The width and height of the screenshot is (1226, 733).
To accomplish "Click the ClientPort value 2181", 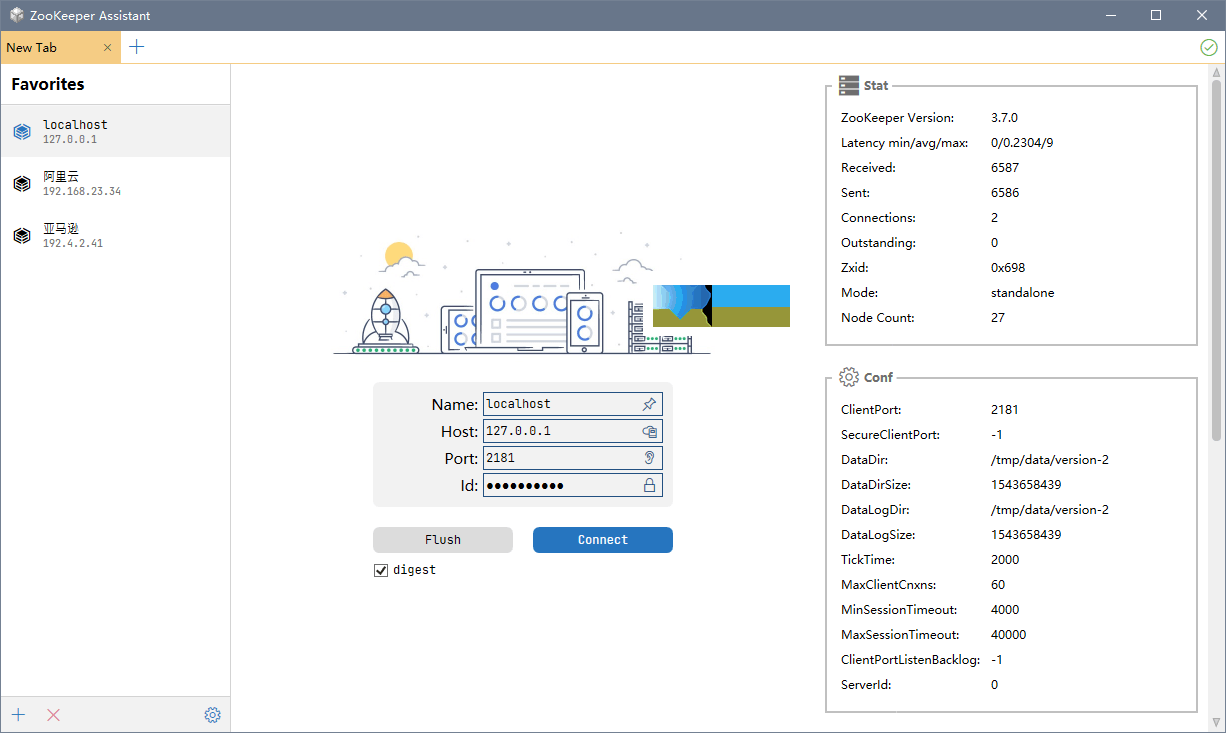I will click(x=1005, y=410).
